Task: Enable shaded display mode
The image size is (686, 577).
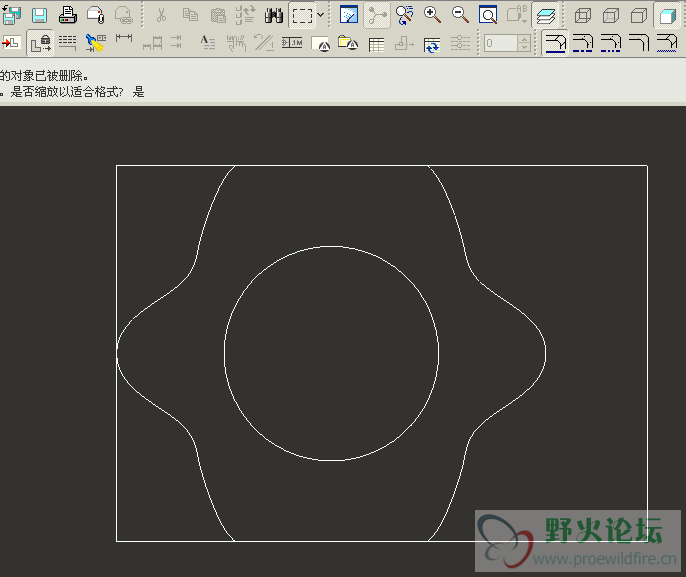Action: pyautogui.click(x=667, y=15)
